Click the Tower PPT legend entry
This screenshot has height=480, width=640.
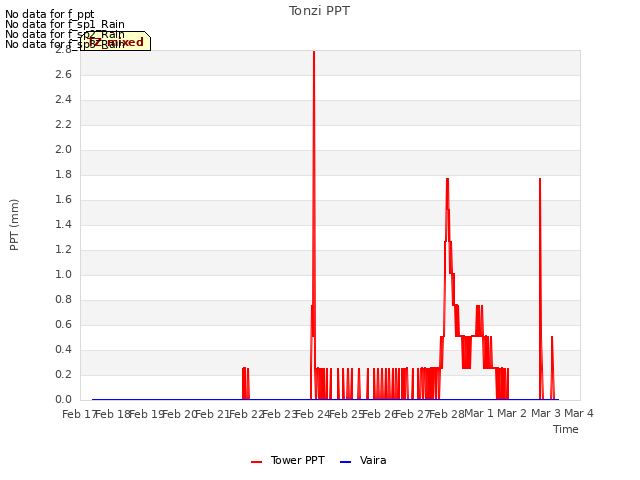[288, 460]
